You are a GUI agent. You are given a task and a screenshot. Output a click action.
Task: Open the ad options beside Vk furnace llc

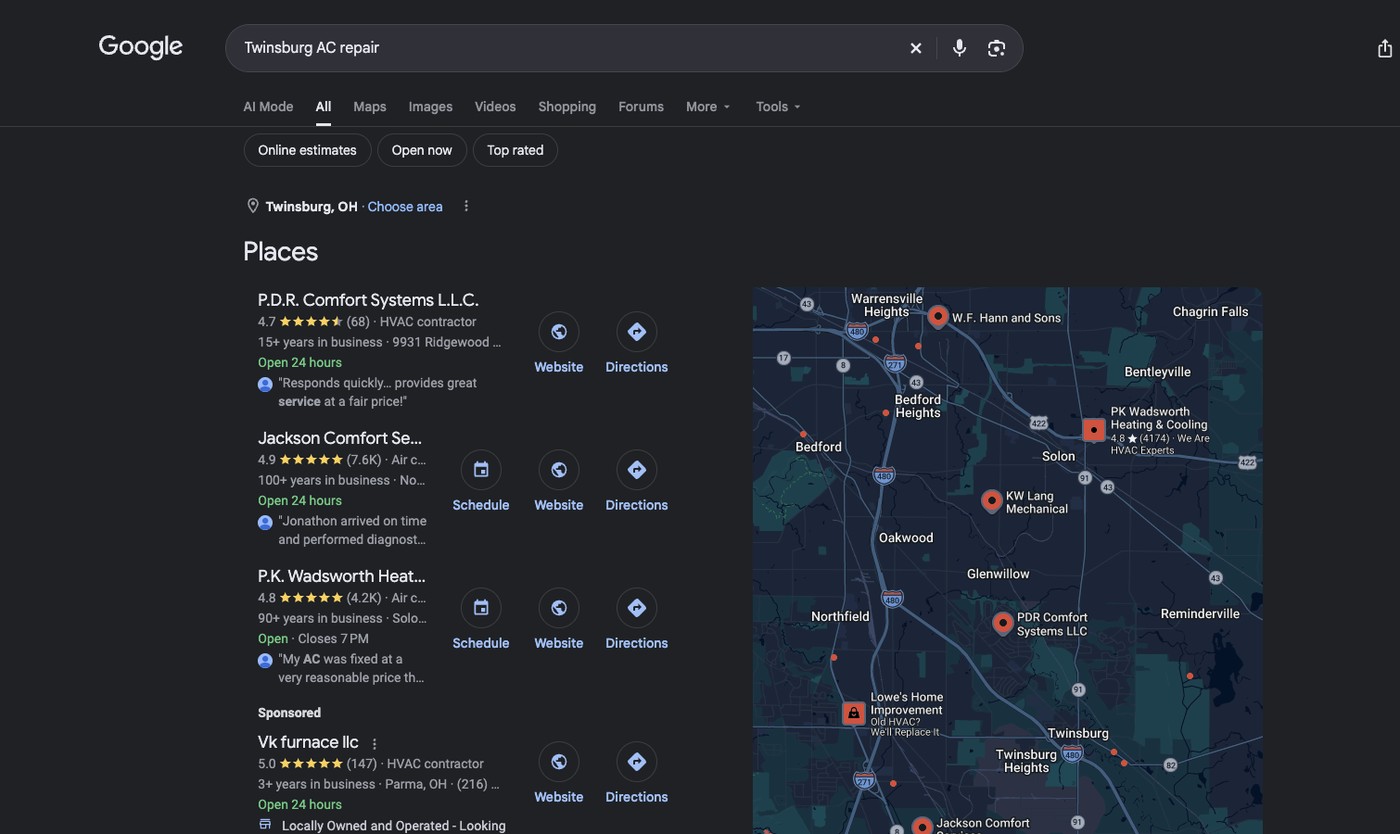point(375,744)
